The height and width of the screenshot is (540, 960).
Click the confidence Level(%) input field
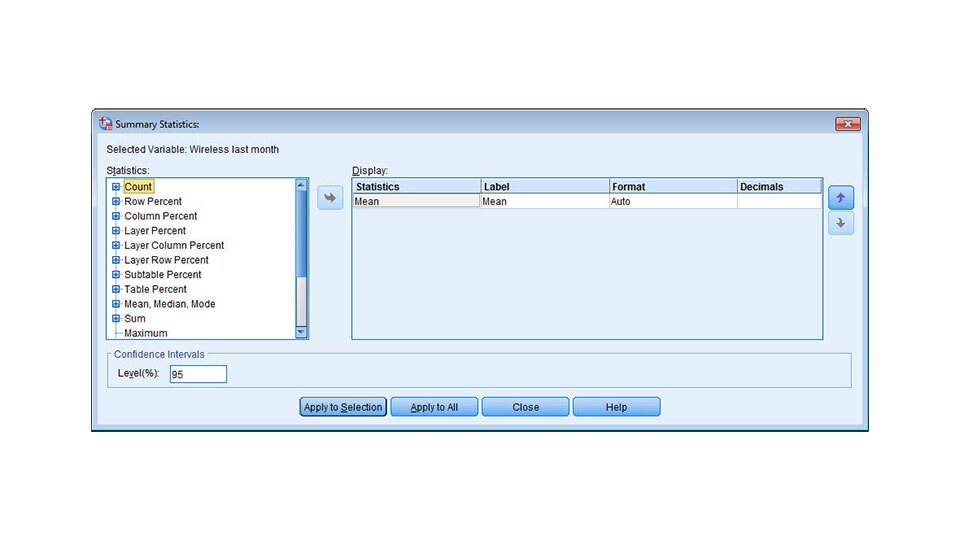[198, 374]
